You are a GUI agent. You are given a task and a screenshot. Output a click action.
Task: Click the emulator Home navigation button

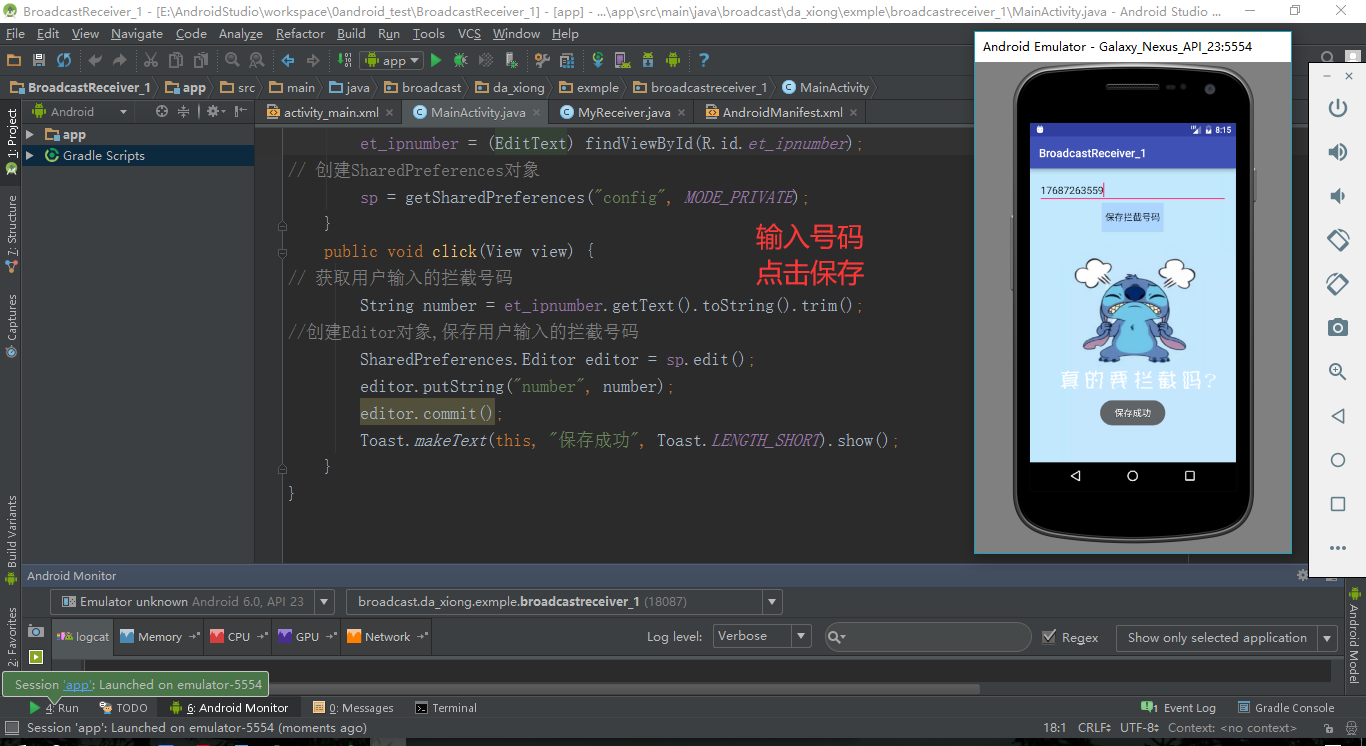pos(1132,476)
